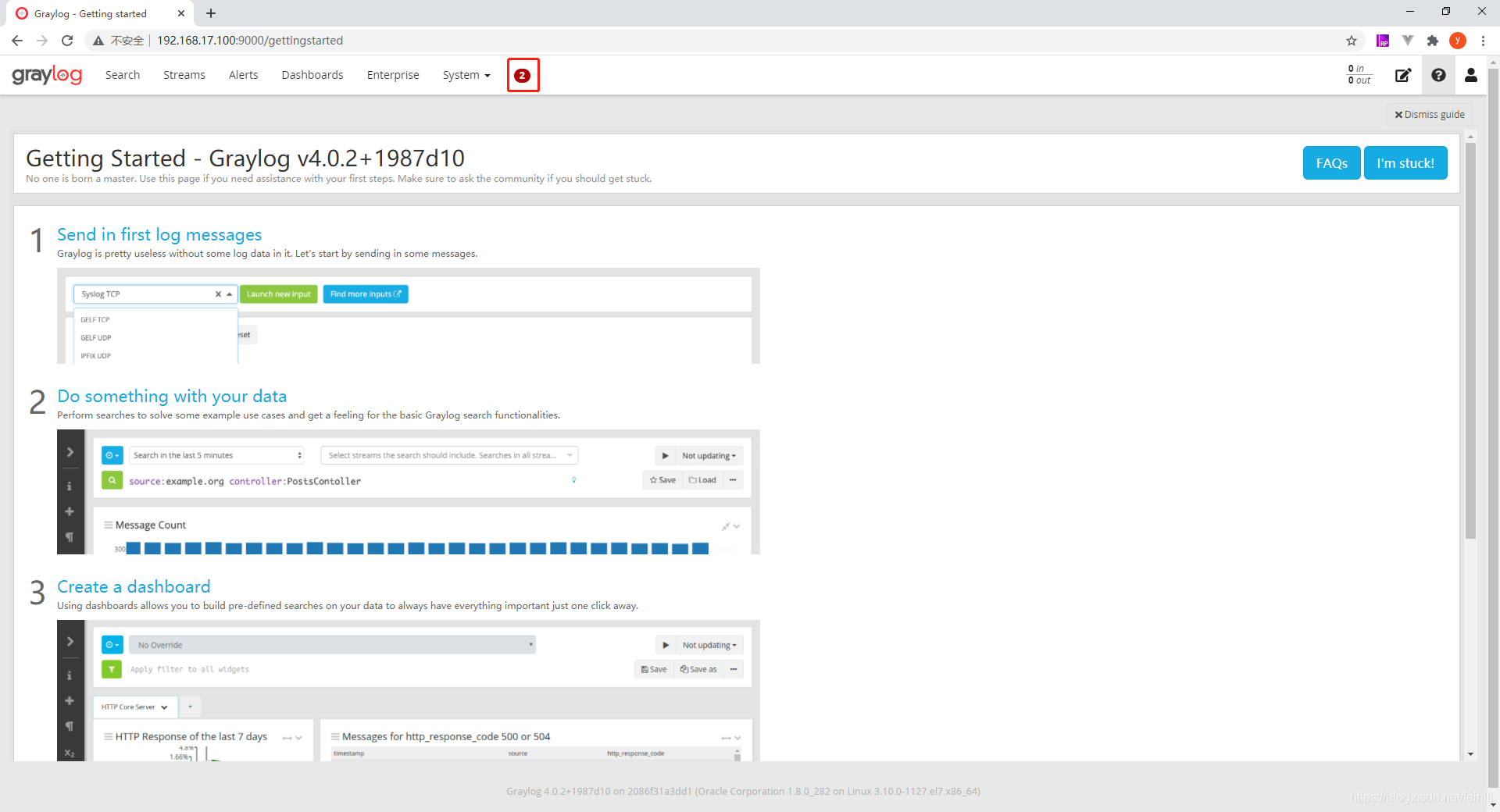Screen dimensions: 1500x812
Task: Open 'Search in the last 5 minutes' selector
Action: click(x=216, y=455)
